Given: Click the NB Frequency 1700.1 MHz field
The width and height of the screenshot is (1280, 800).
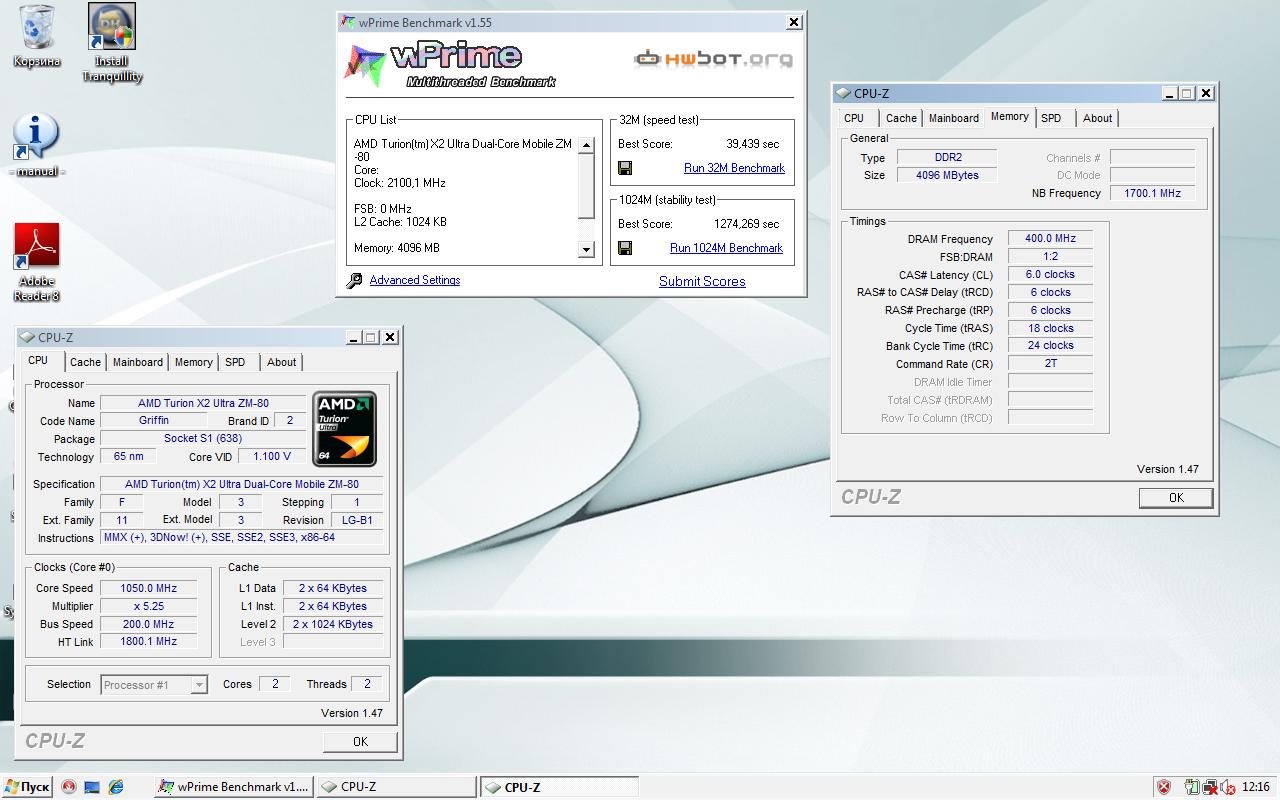Looking at the screenshot, I should 1152,193.
